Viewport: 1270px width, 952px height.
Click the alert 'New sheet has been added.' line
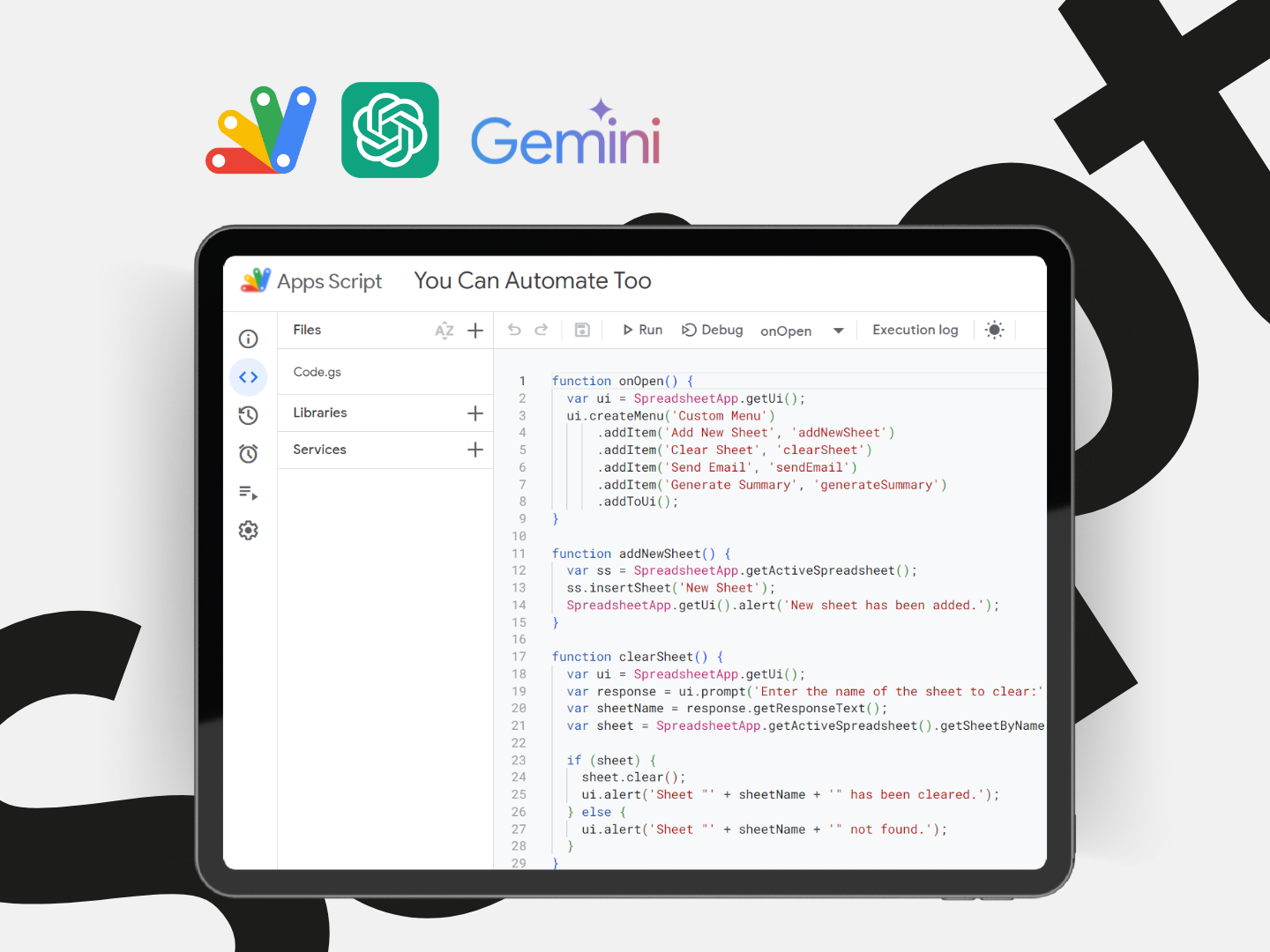[783, 606]
